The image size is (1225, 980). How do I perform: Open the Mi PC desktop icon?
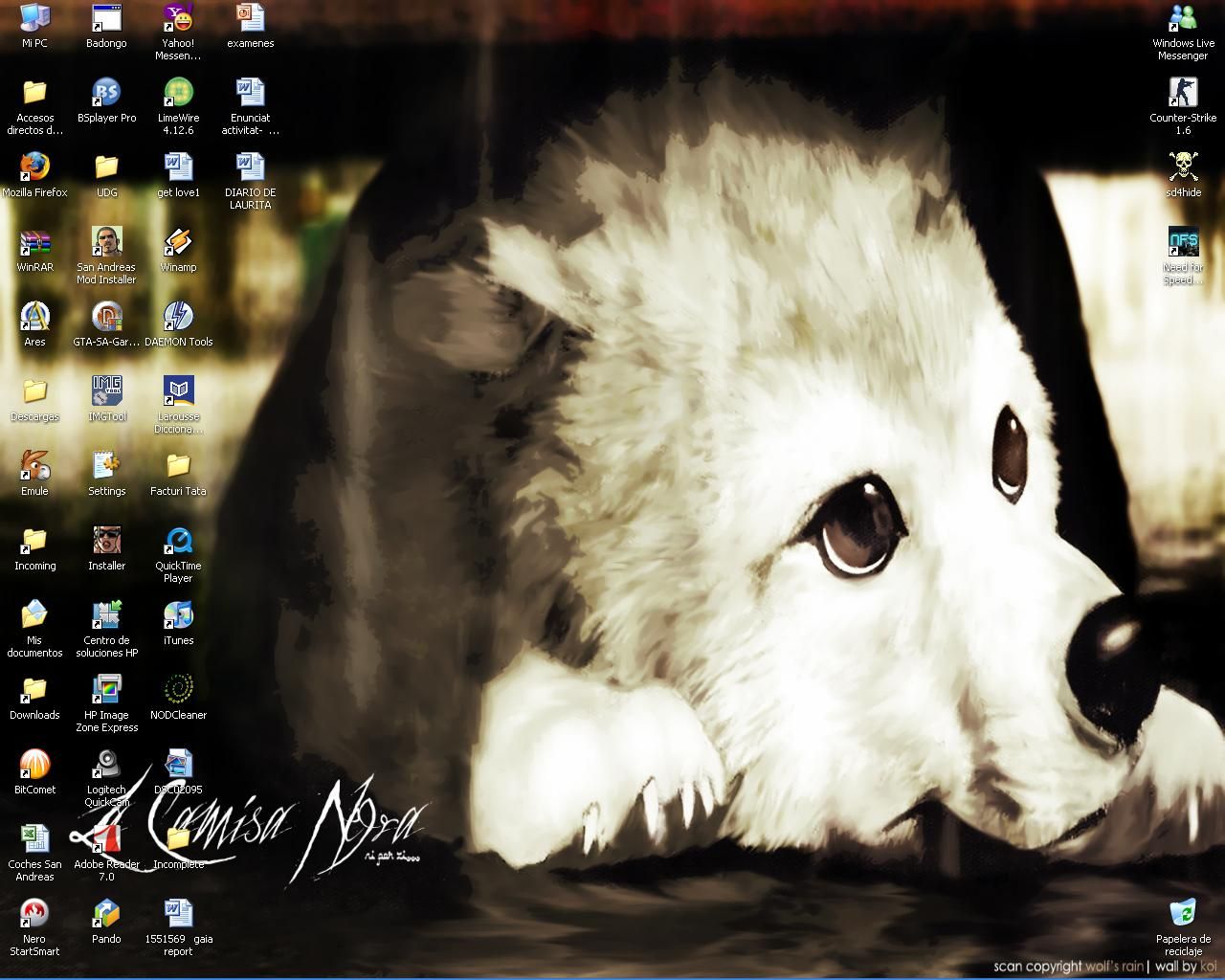point(34,17)
